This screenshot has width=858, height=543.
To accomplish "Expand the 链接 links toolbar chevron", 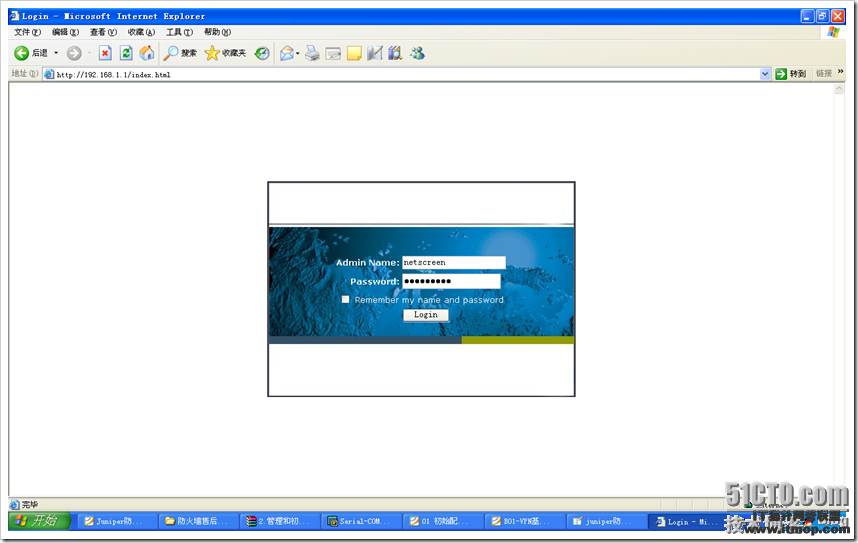I will click(x=840, y=72).
